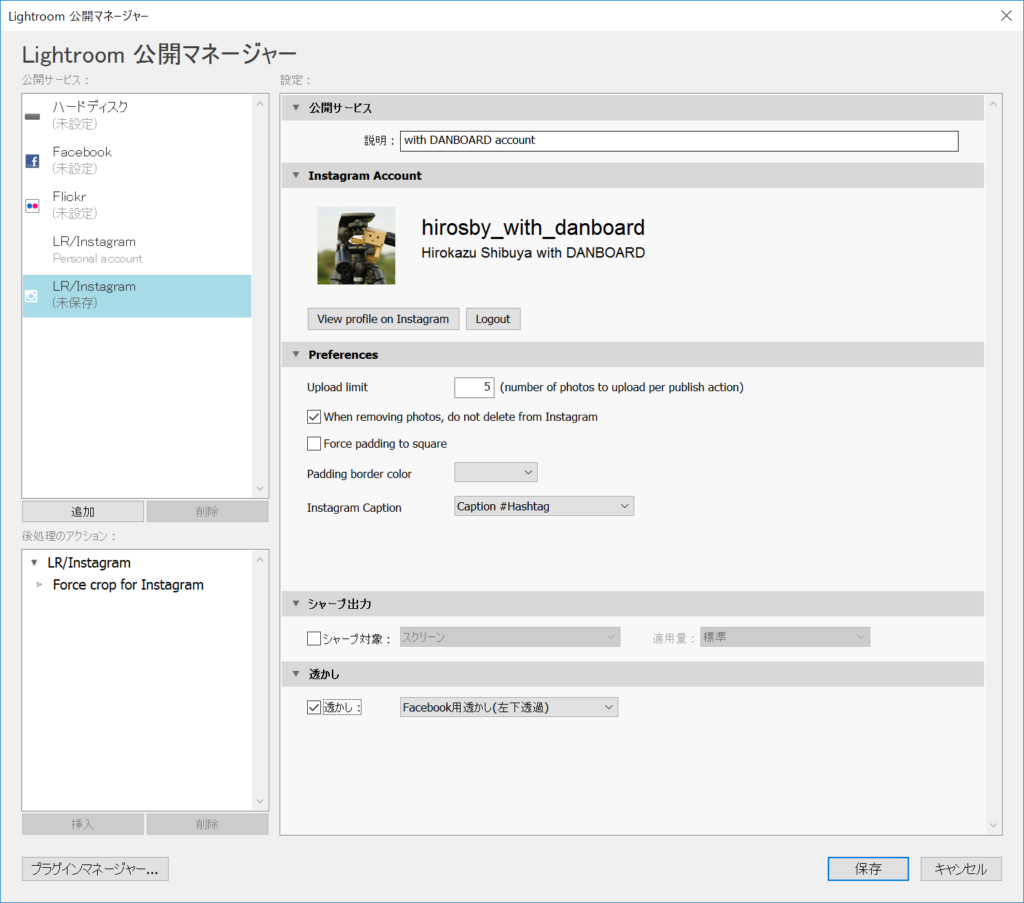Click post-process actions list scroll-up arrow
Screen dimensions: 1024x903
(x=260, y=560)
